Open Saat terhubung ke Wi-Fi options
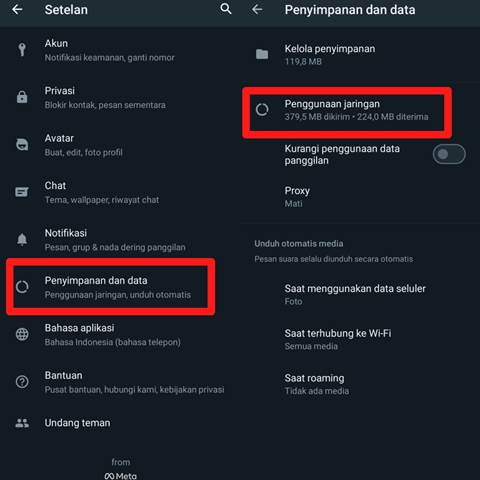 tap(360, 339)
